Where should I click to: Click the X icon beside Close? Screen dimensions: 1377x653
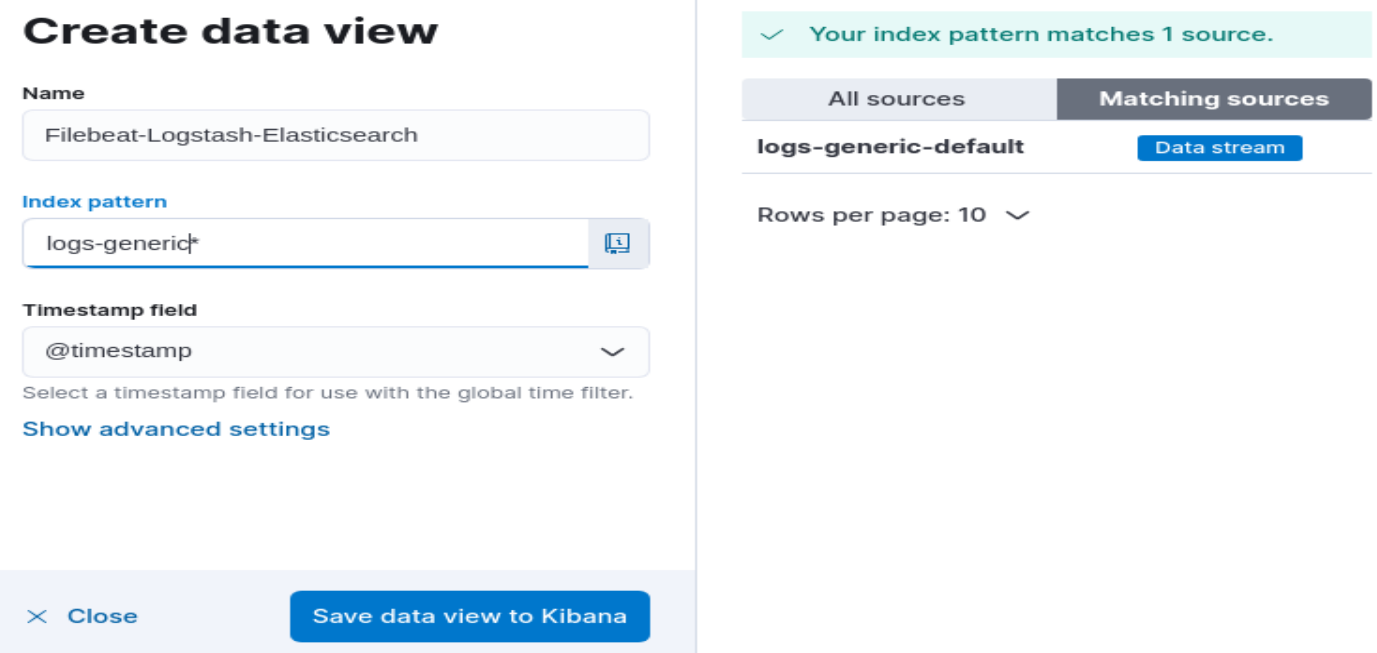pos(37,616)
